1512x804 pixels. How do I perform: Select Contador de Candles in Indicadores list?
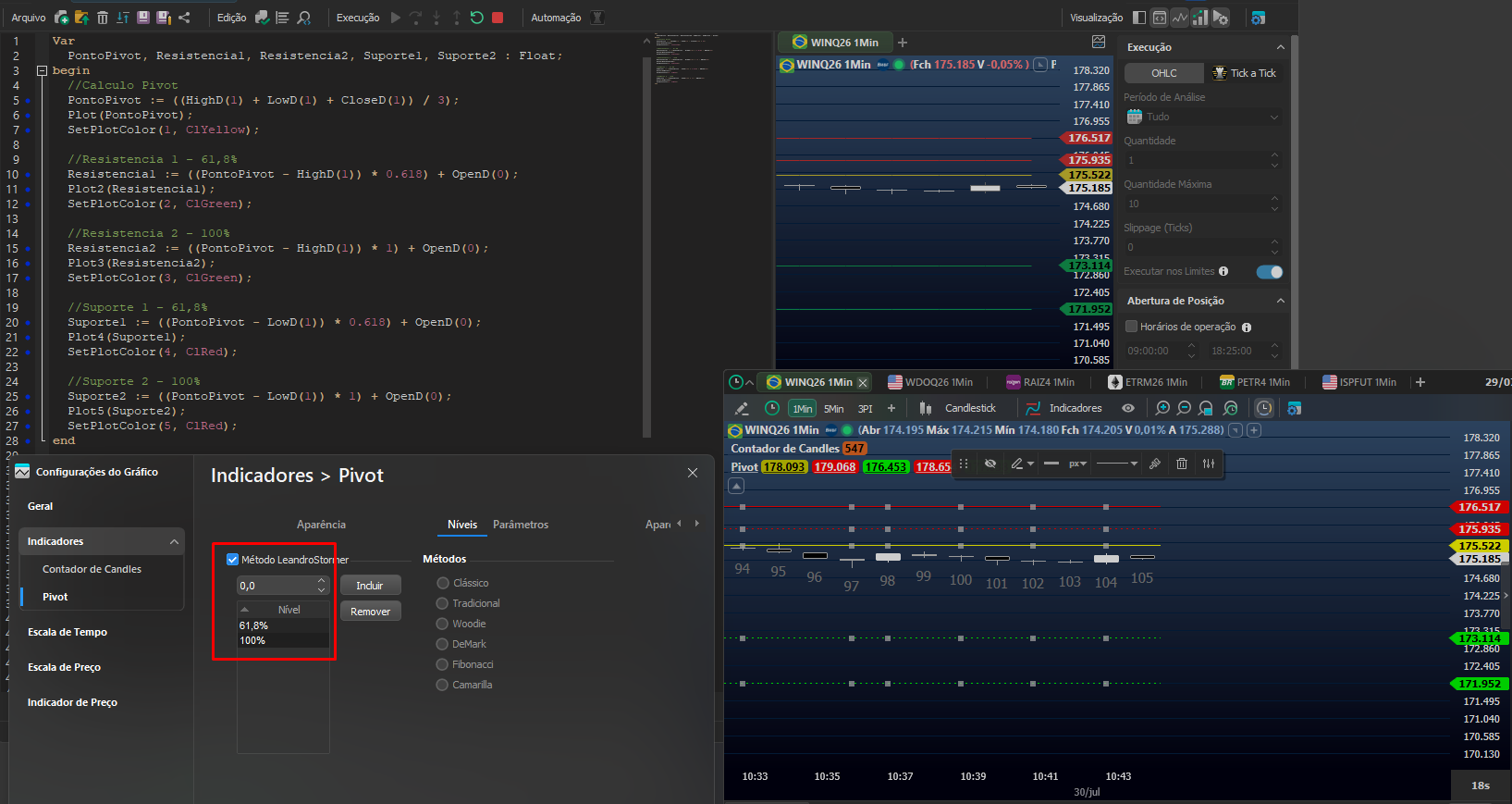pos(92,569)
